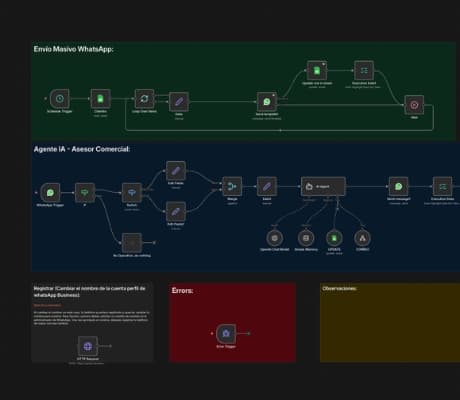Click the HTTP Request output connector plus
460x400 pixels.
110,346
